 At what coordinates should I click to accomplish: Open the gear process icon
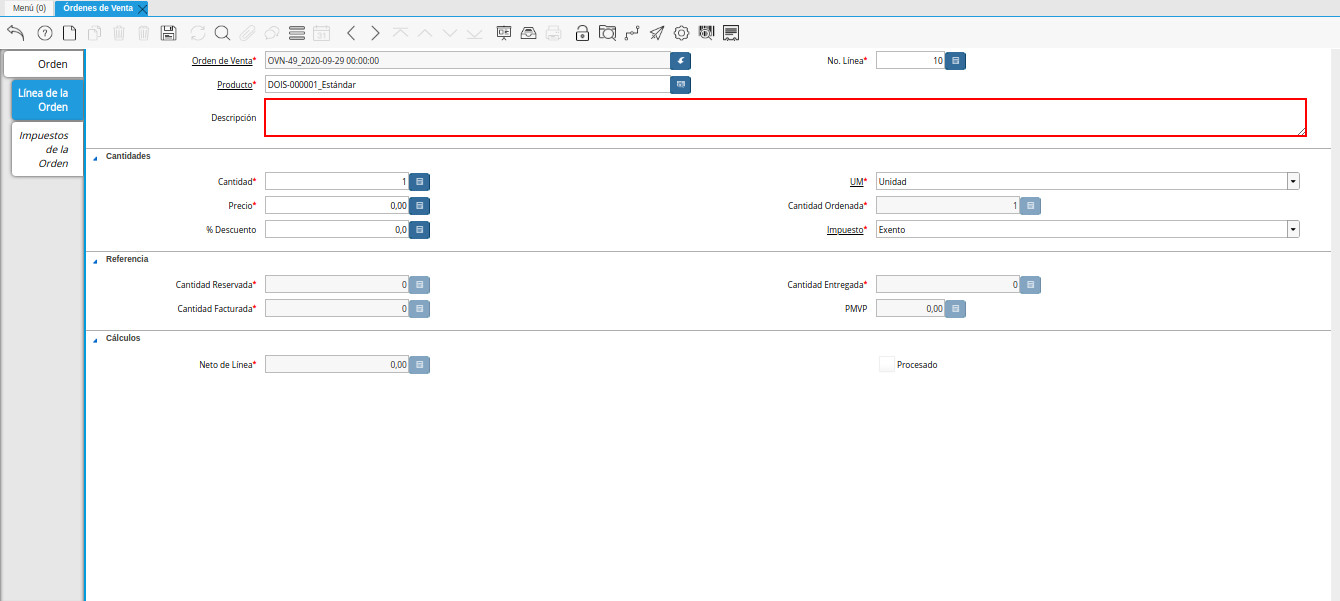click(681, 33)
